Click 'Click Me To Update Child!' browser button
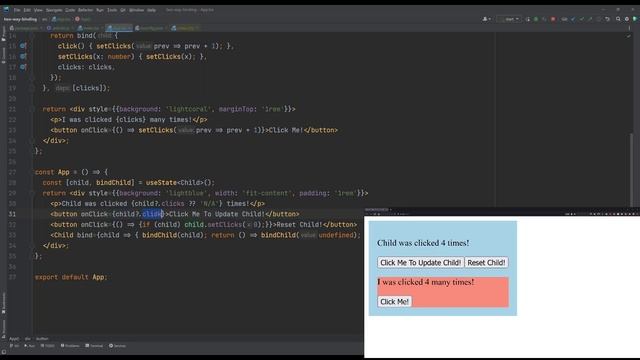This screenshot has width=640, height=360. click(x=420, y=262)
